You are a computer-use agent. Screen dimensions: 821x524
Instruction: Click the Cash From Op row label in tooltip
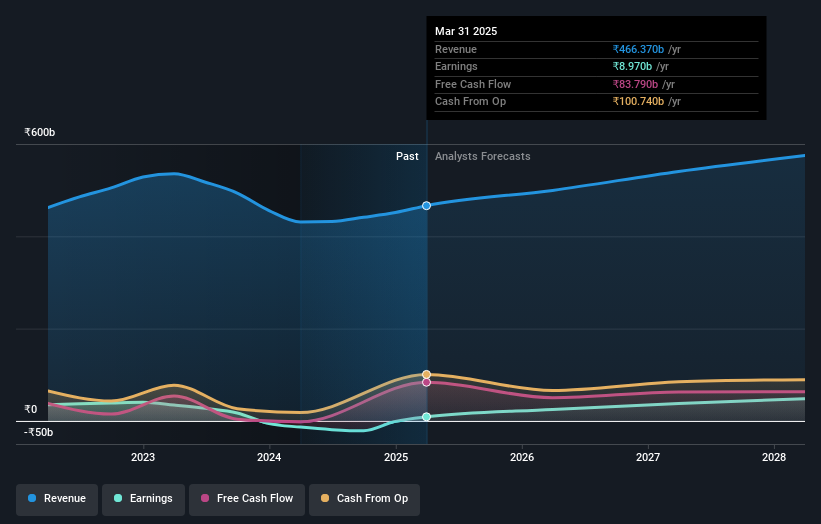tap(470, 102)
